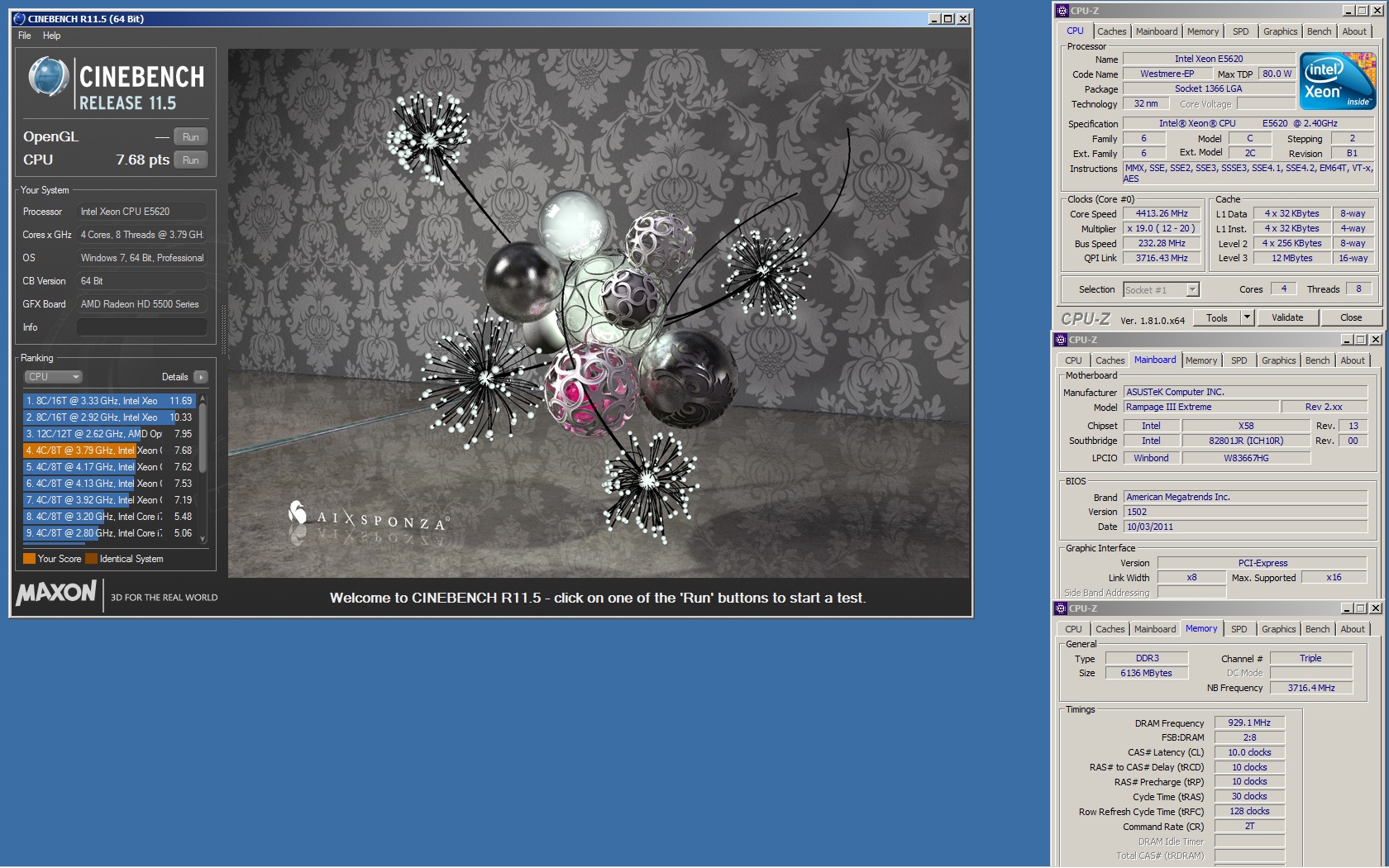This screenshot has height=868, width=1389.
Task: Select ranking entry 7. 4C/8T @ 3.92 GHz
Action: click(108, 500)
